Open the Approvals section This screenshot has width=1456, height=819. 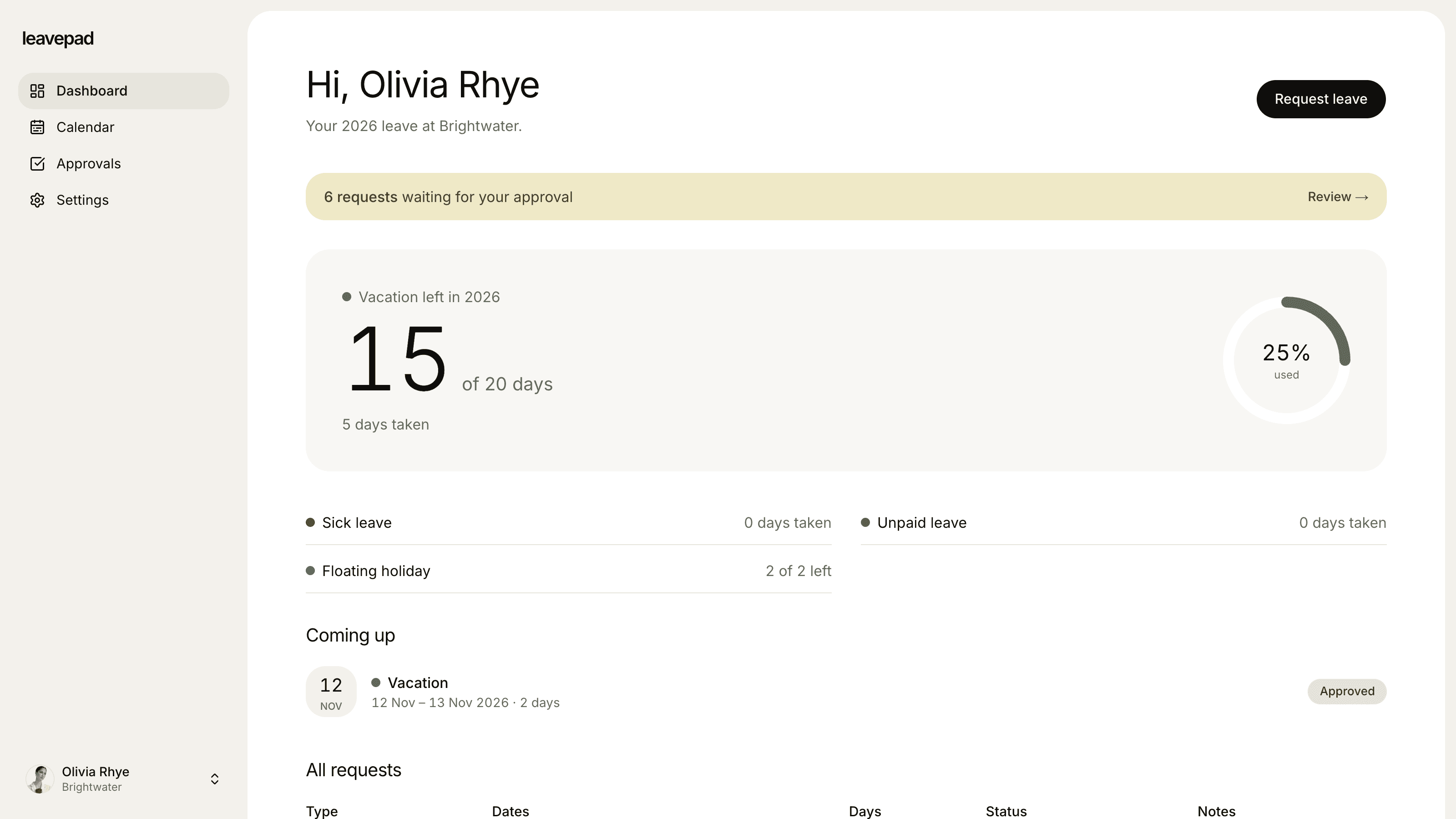124,164
